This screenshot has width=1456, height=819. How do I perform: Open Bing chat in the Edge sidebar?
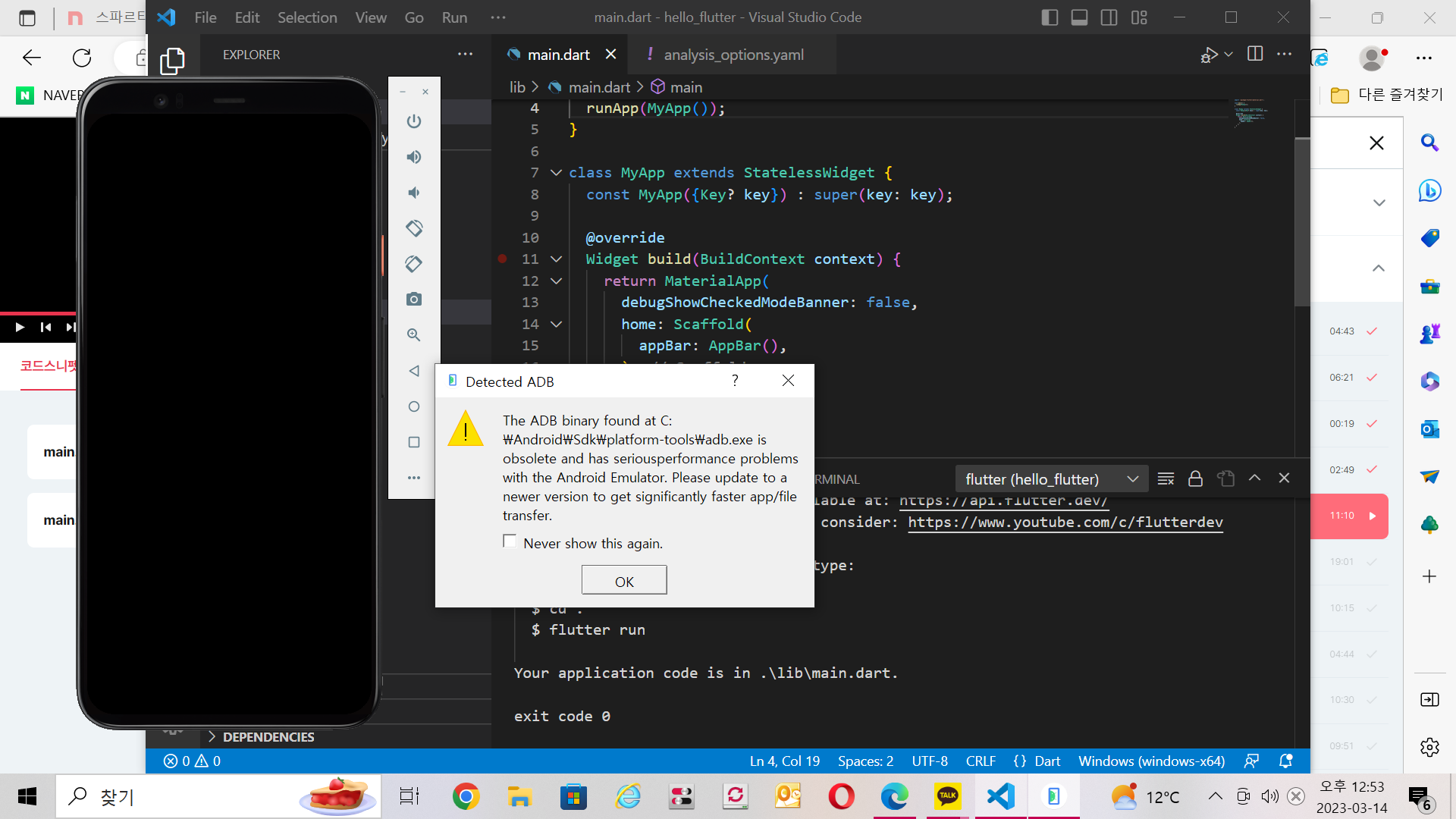[x=1430, y=190]
